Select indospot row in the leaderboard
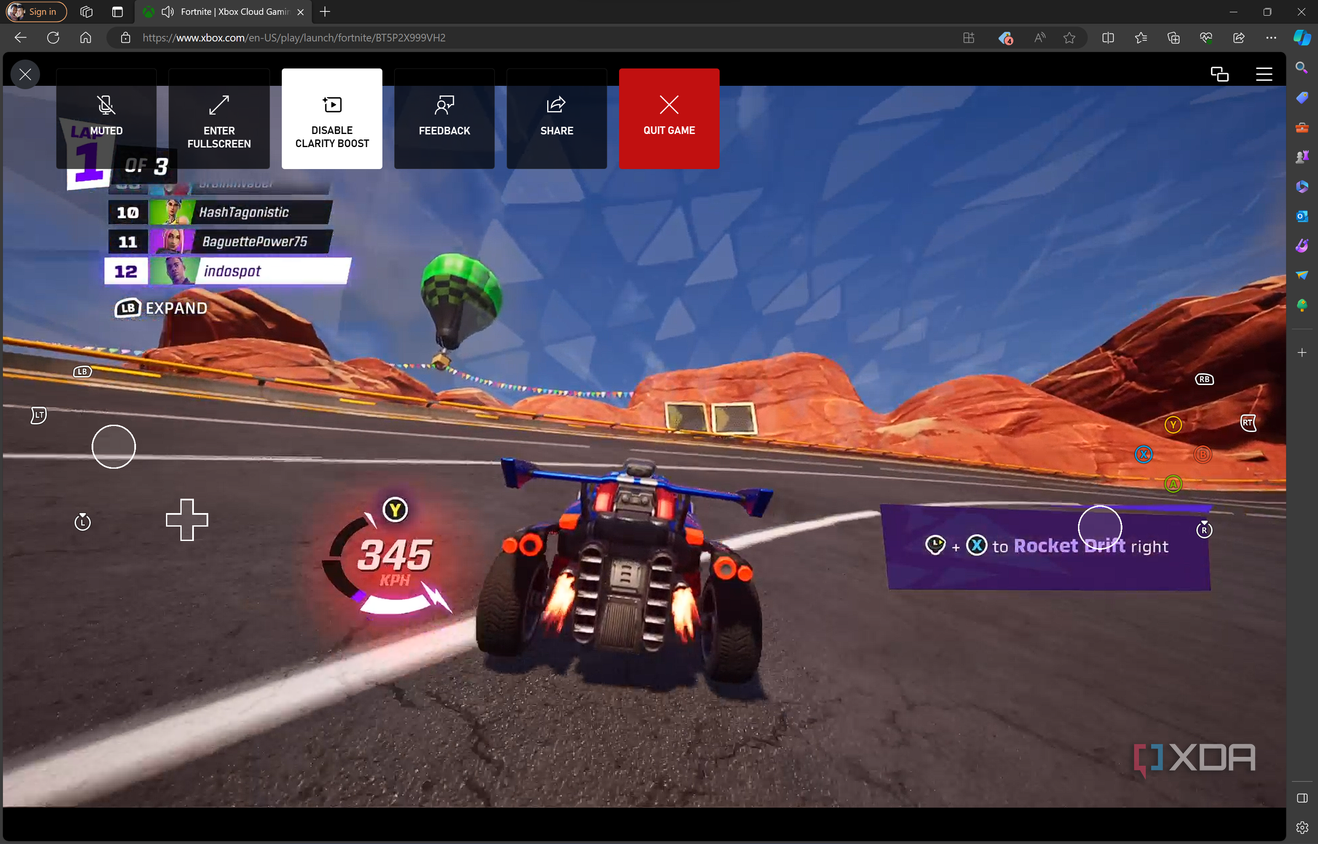Image resolution: width=1318 pixels, height=844 pixels. [228, 271]
